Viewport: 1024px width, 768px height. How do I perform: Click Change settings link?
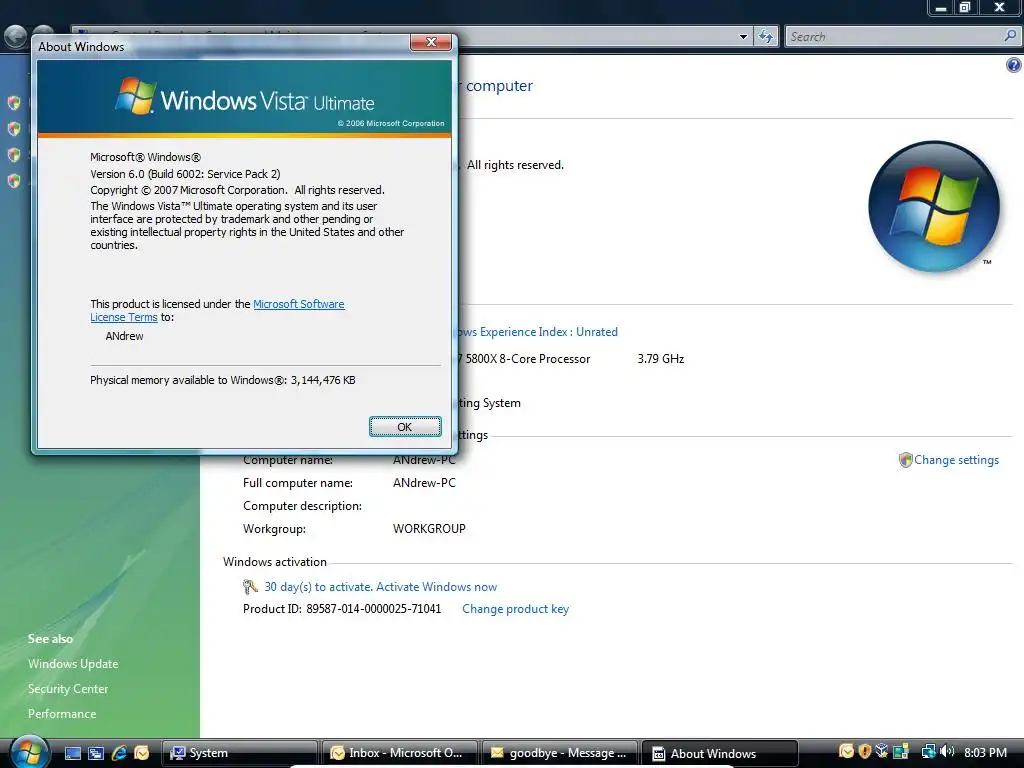(956, 460)
